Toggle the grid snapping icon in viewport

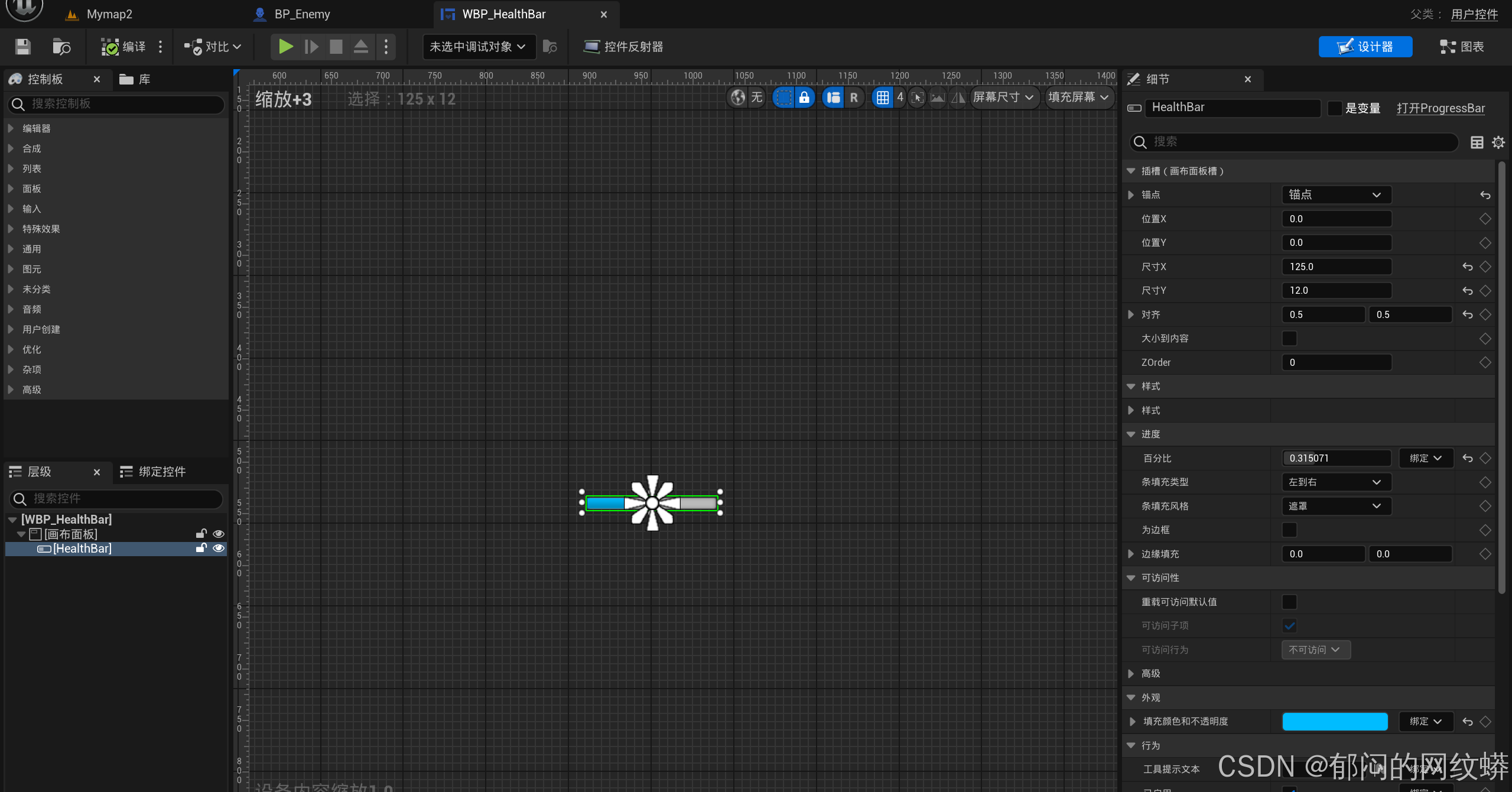[882, 98]
